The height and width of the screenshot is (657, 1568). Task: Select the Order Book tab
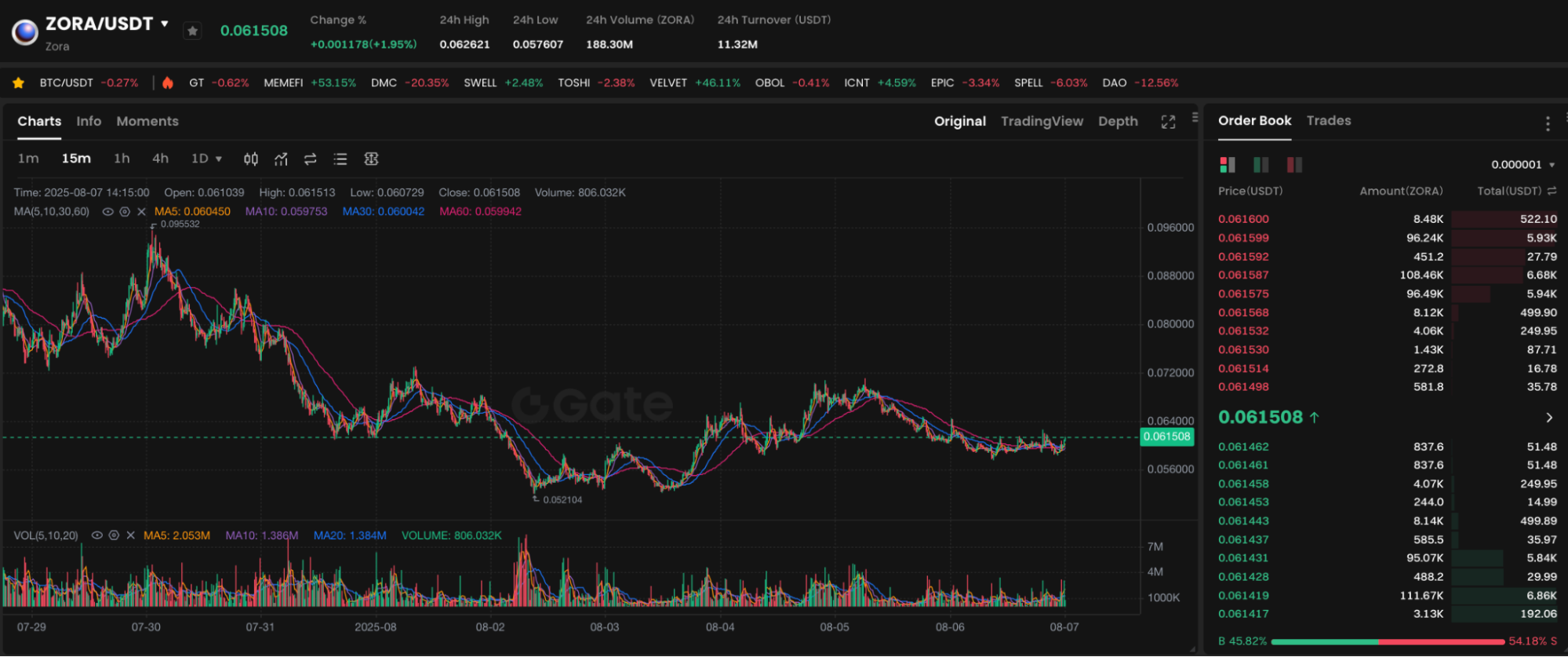pyautogui.click(x=1254, y=121)
